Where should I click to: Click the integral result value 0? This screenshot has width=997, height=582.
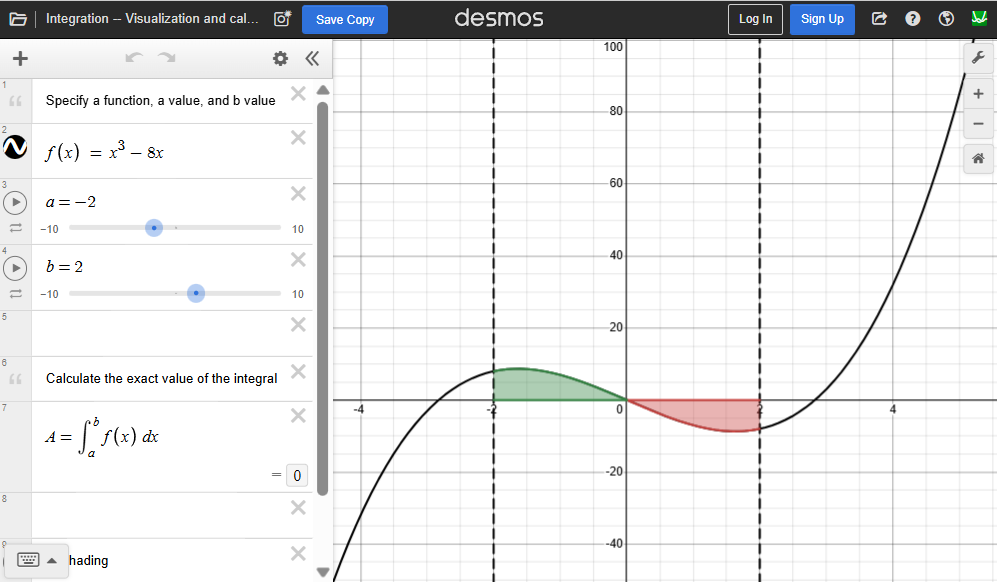point(297,475)
